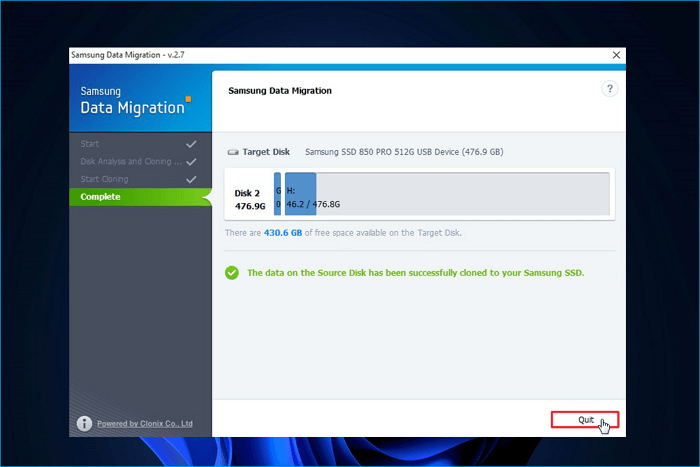Click the info icon beside Powered by Clonix
The height and width of the screenshot is (467, 700).
(x=84, y=423)
